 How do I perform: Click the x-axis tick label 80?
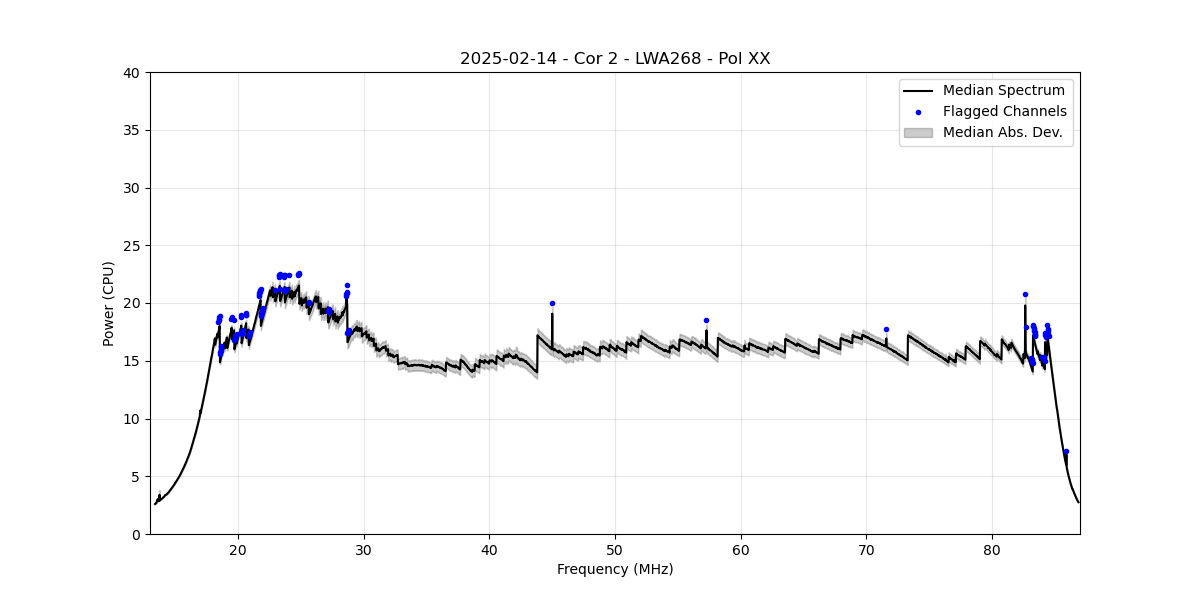[992, 550]
